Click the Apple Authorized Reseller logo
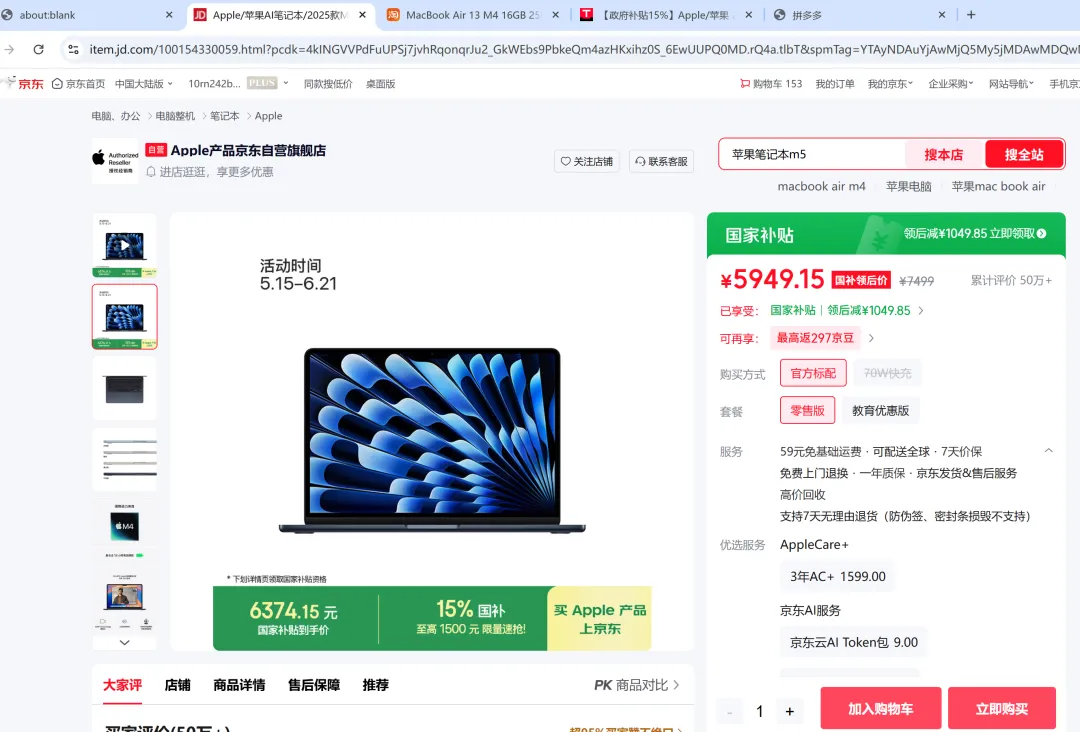 [116, 160]
